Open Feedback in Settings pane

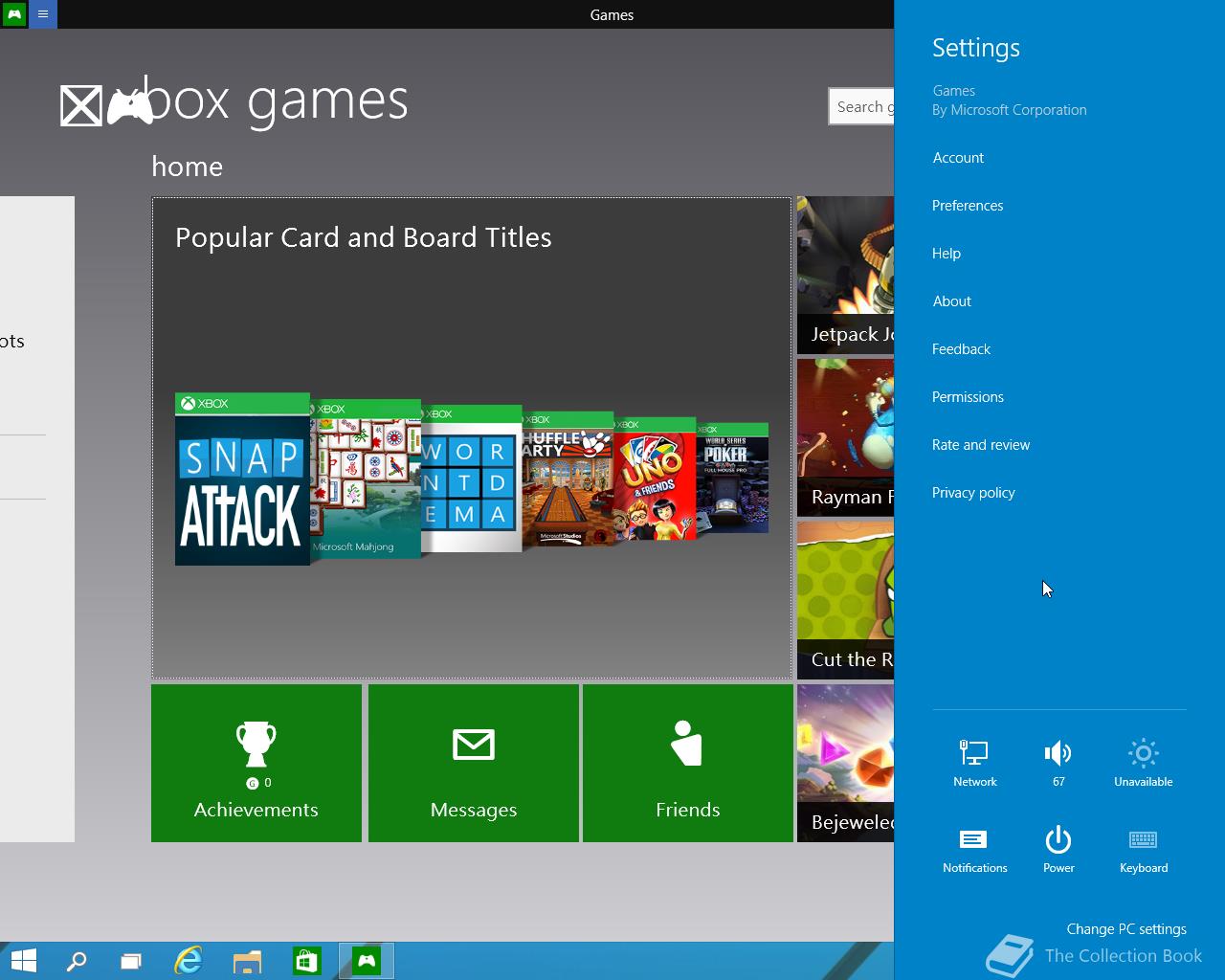pos(961,349)
